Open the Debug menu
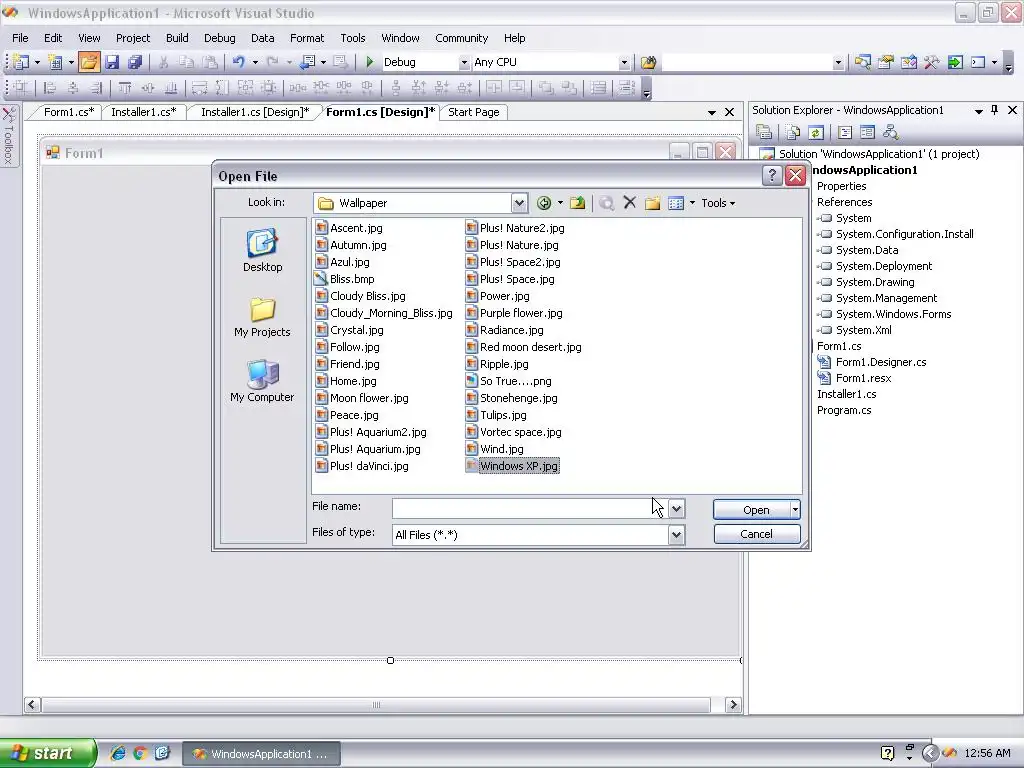This screenshot has width=1024, height=768. 219,38
